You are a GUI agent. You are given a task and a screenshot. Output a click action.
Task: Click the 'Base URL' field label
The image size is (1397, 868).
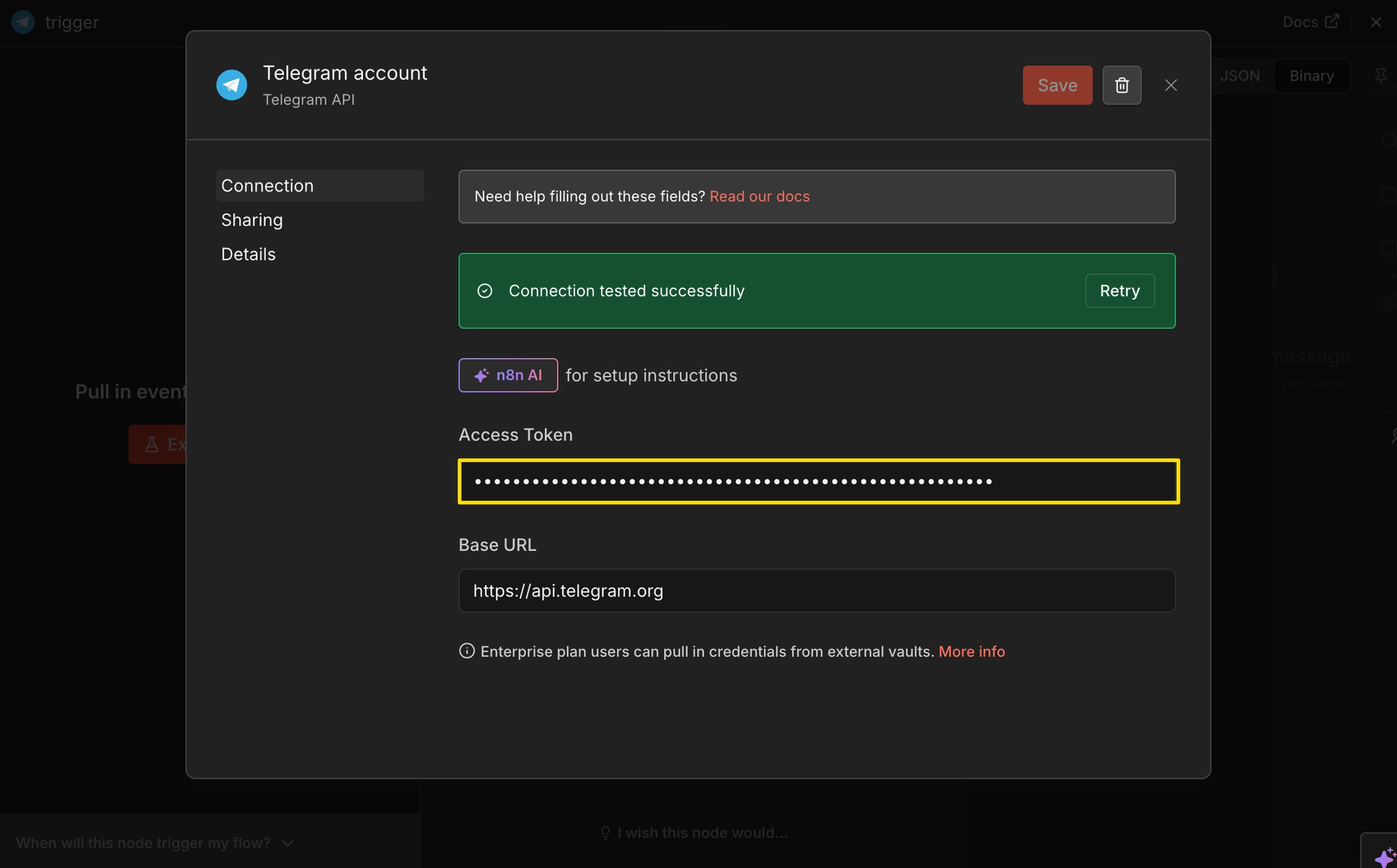pyautogui.click(x=497, y=545)
